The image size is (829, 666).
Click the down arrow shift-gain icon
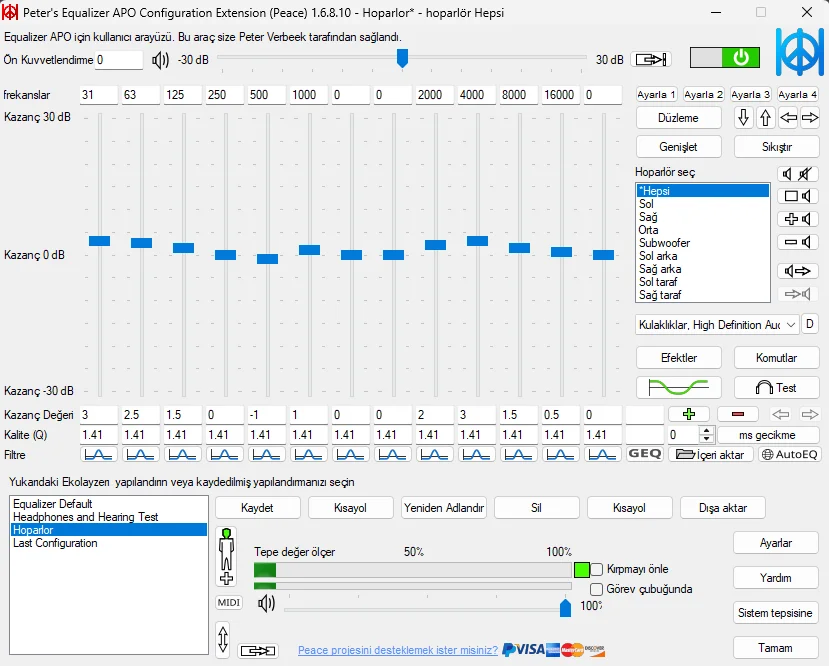[x=743, y=117]
